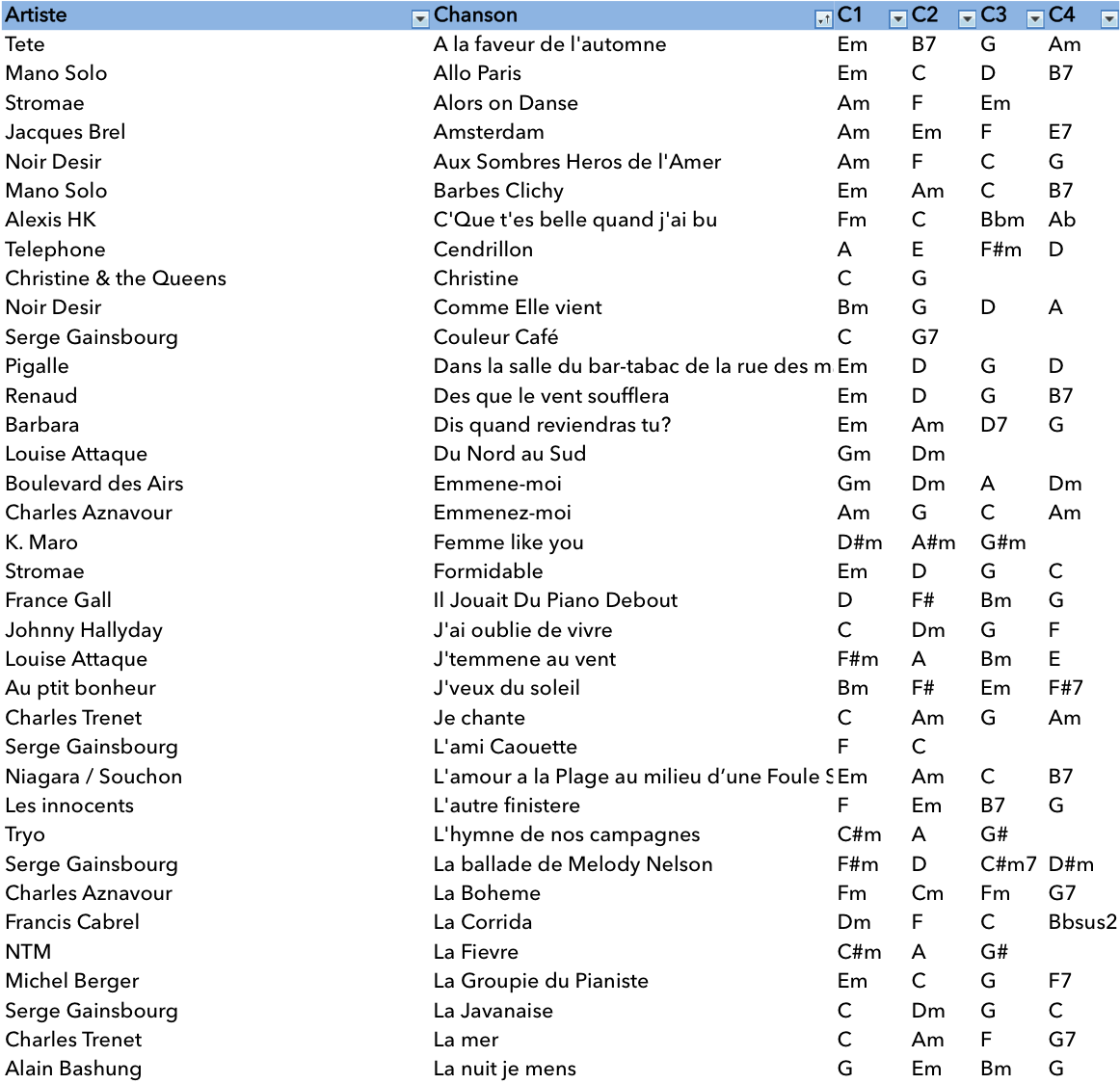Viewport: 1120px width, 1084px height.
Task: Click 'Aux Sombres Heros de l'Amer'
Action: click(577, 161)
